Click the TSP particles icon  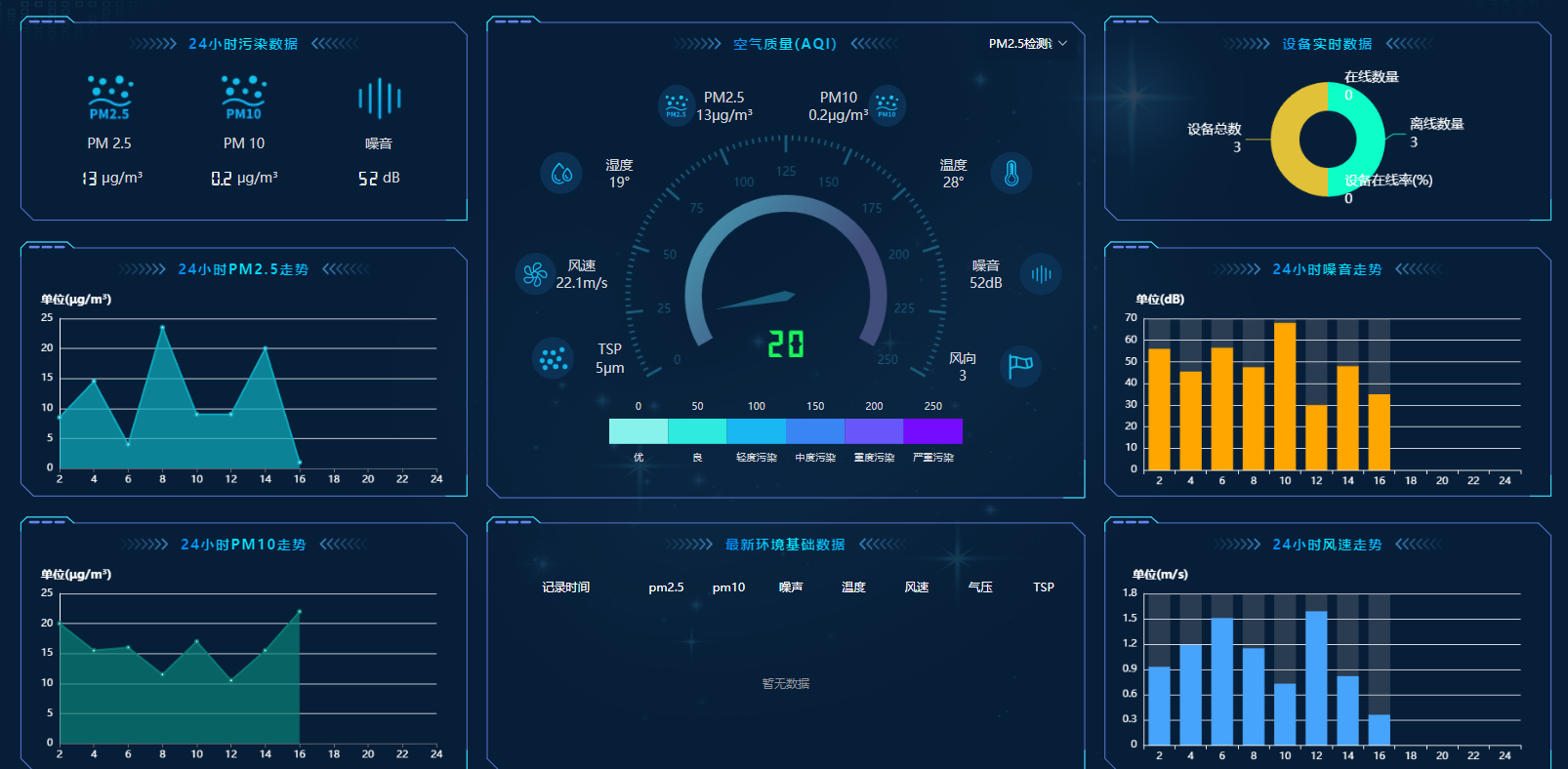[x=553, y=358]
